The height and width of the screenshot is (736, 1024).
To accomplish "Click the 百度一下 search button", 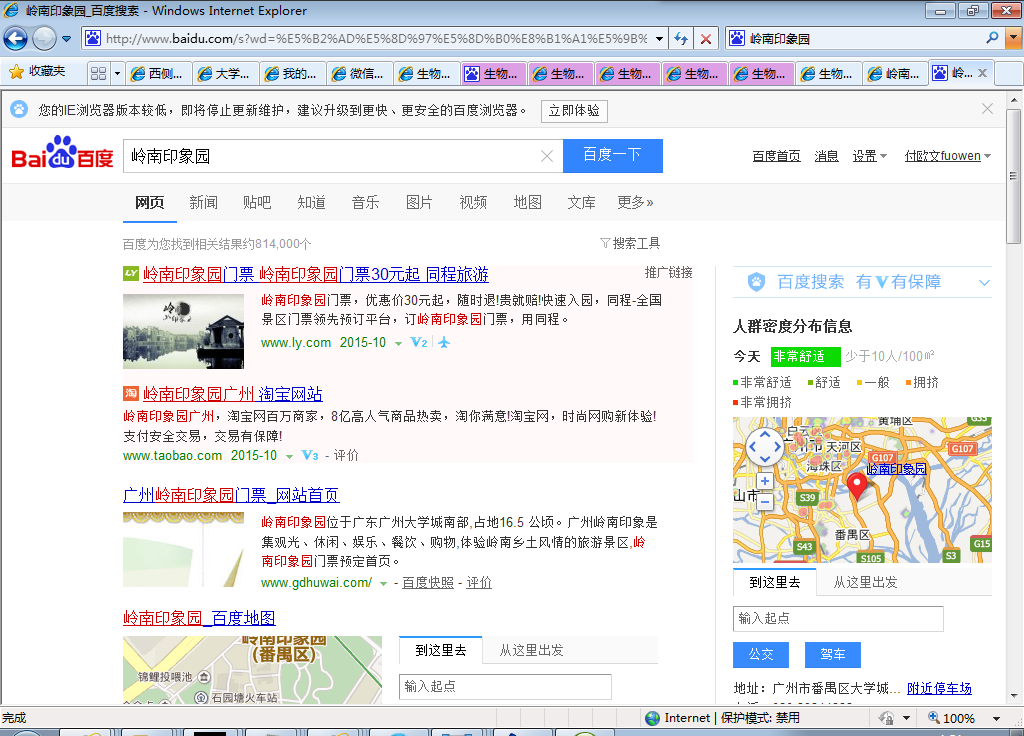I will tap(612, 155).
